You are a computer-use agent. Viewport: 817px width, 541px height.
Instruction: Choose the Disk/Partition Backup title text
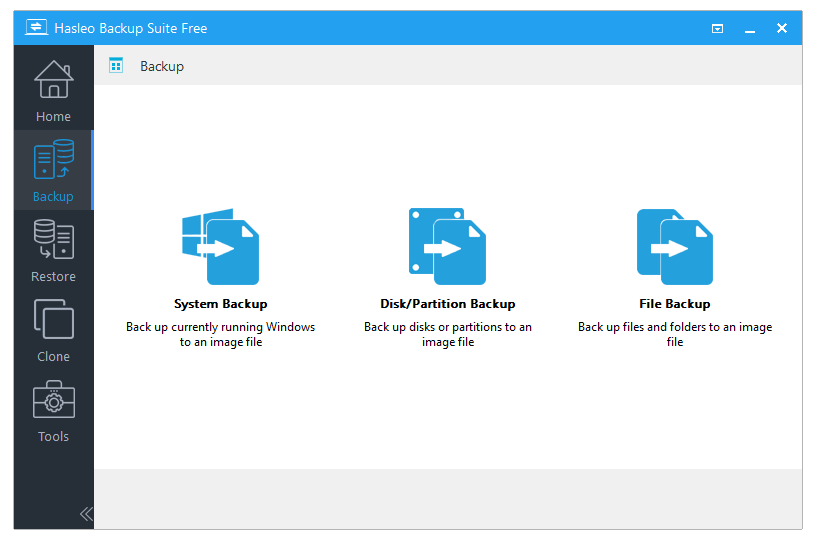point(448,304)
